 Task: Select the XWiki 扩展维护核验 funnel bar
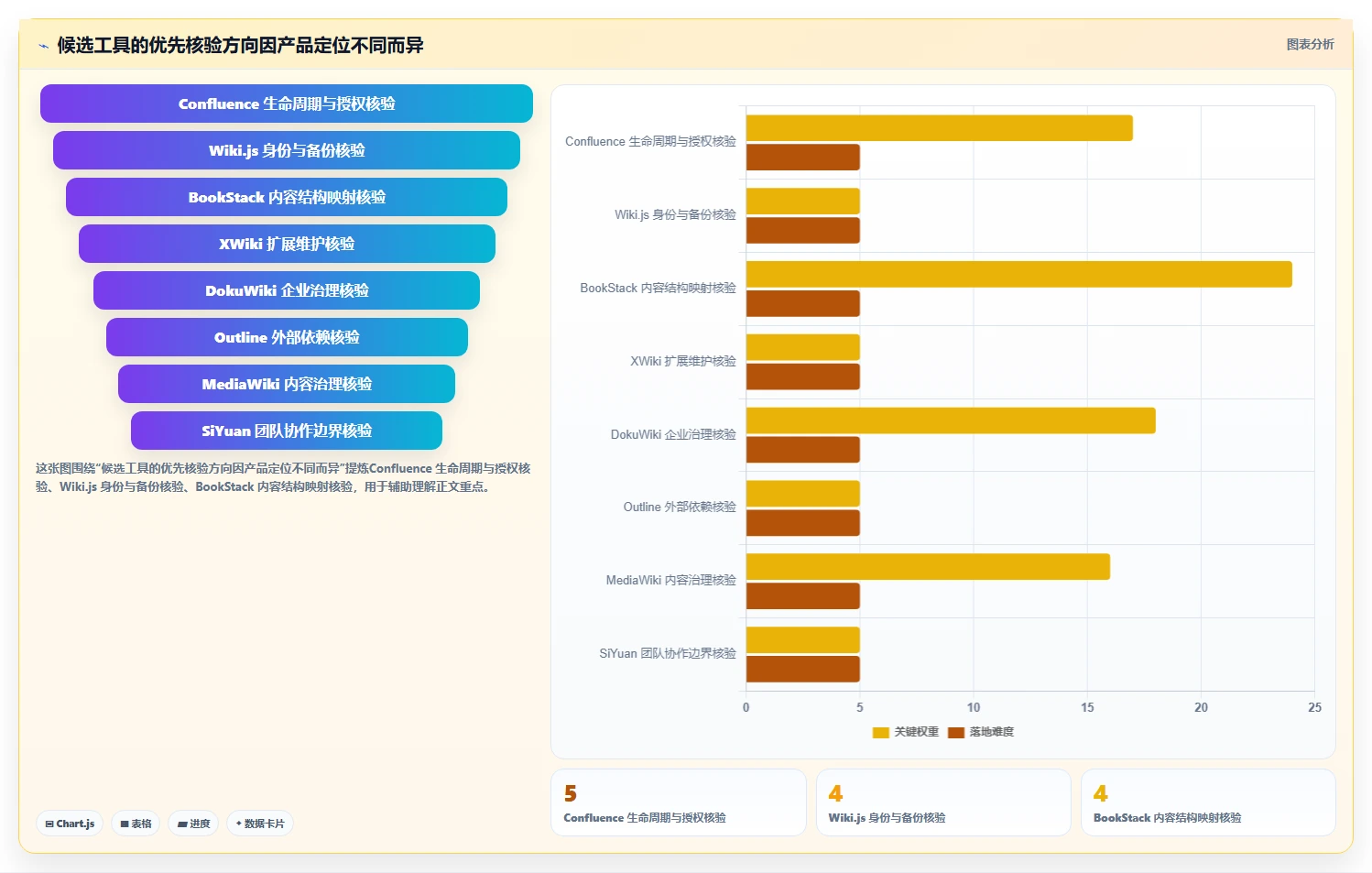point(287,244)
